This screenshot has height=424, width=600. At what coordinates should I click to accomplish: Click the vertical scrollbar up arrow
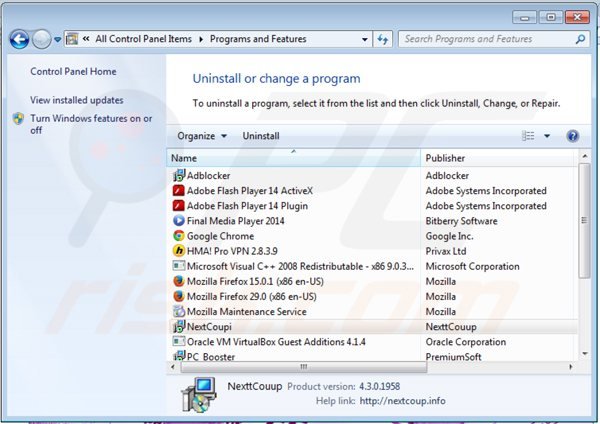click(x=584, y=156)
